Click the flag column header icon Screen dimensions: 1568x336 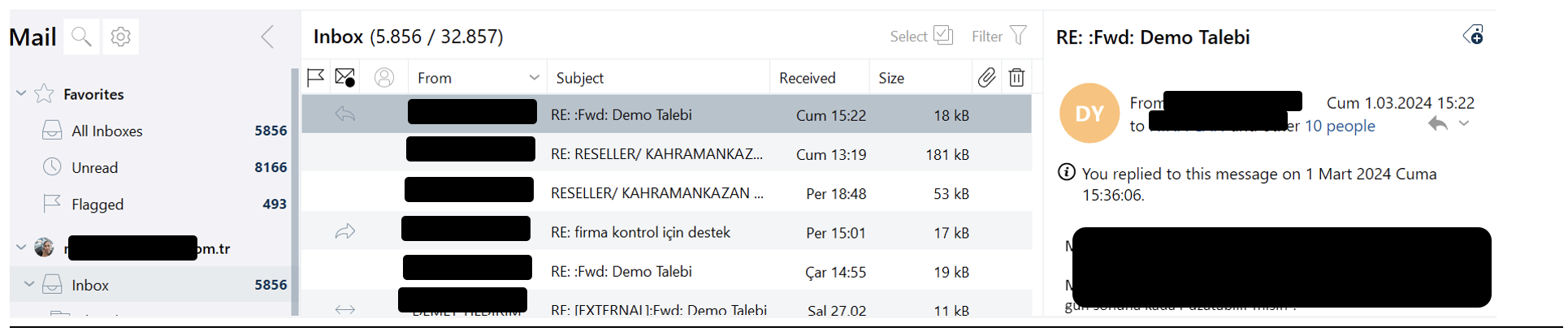click(x=316, y=78)
